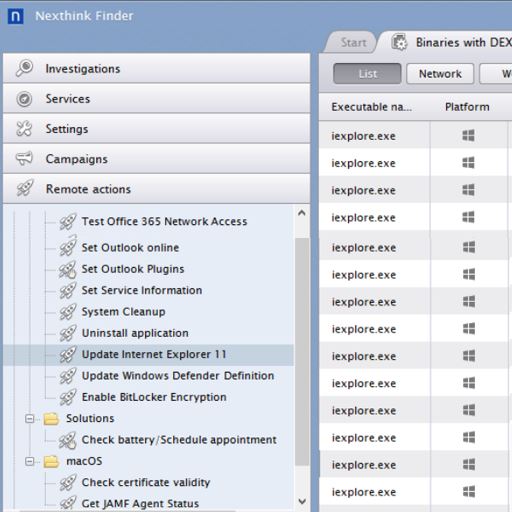Viewport: 512px width, 512px height.
Task: Click rocket icon beside Set Outlook online
Action: (68, 246)
